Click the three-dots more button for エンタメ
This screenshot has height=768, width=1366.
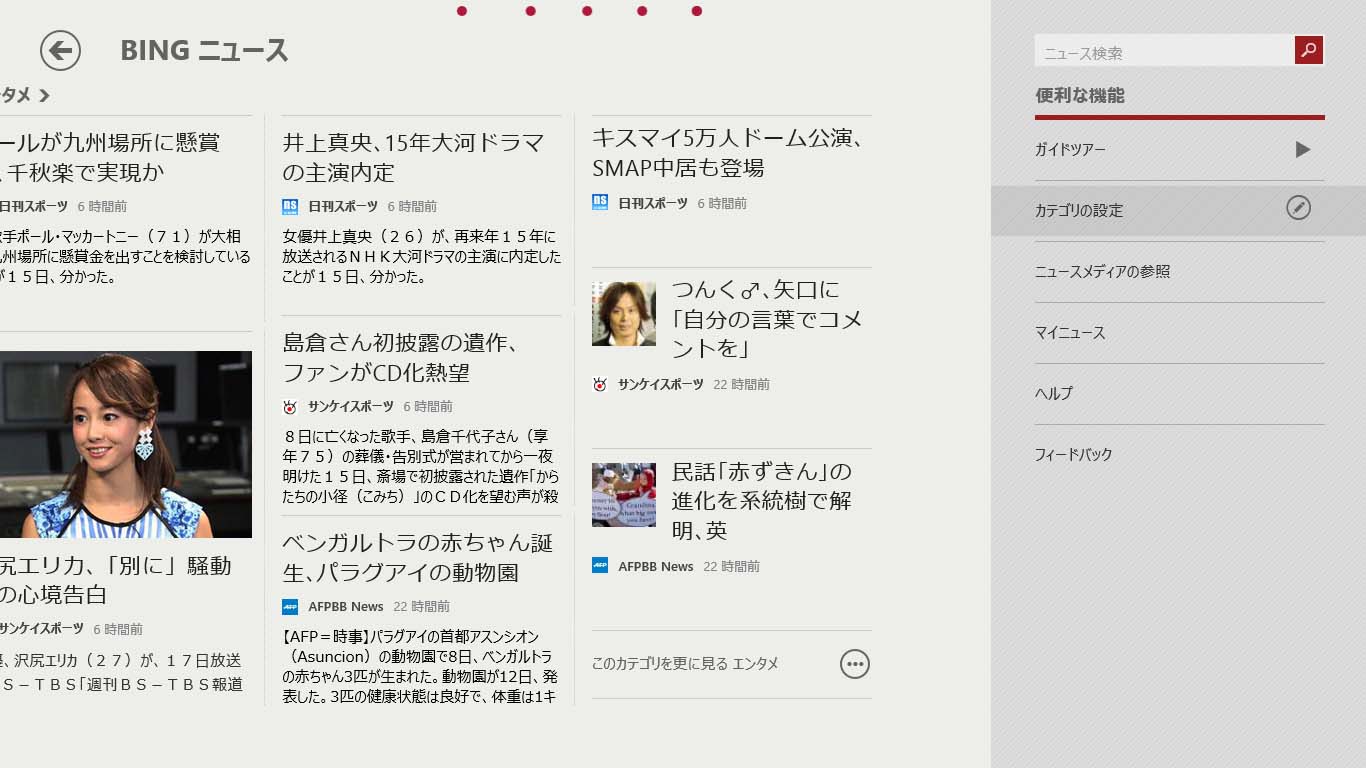tap(855, 663)
